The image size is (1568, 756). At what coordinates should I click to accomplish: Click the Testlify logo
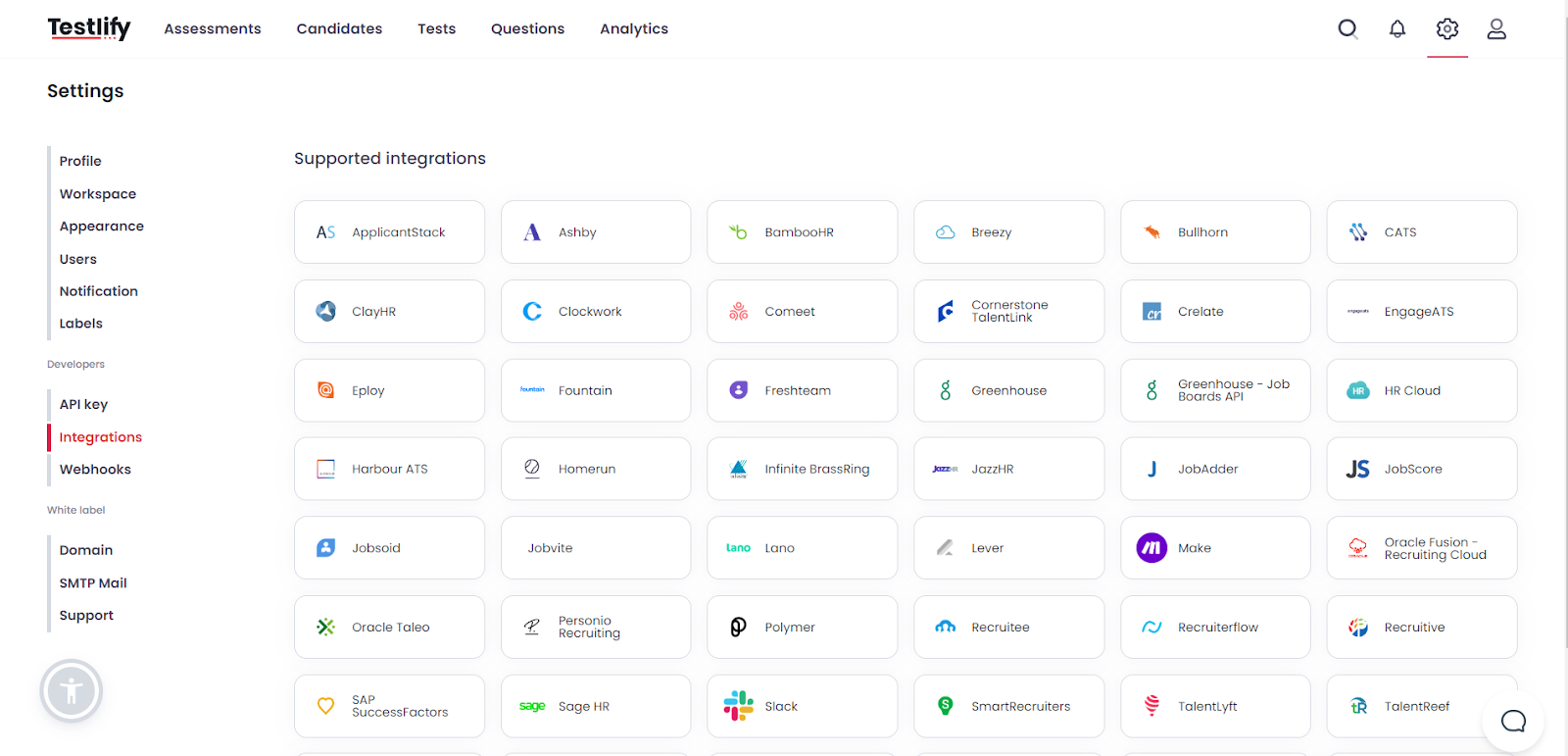(89, 28)
